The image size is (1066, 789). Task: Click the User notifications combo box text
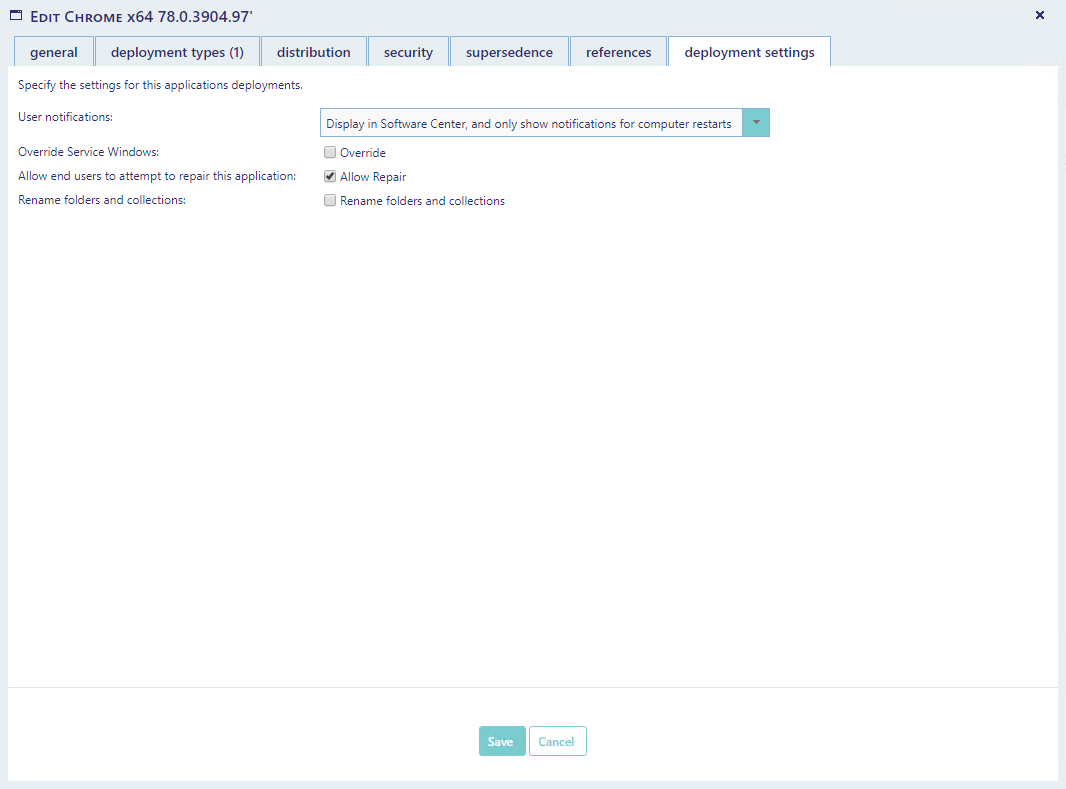tap(530, 124)
